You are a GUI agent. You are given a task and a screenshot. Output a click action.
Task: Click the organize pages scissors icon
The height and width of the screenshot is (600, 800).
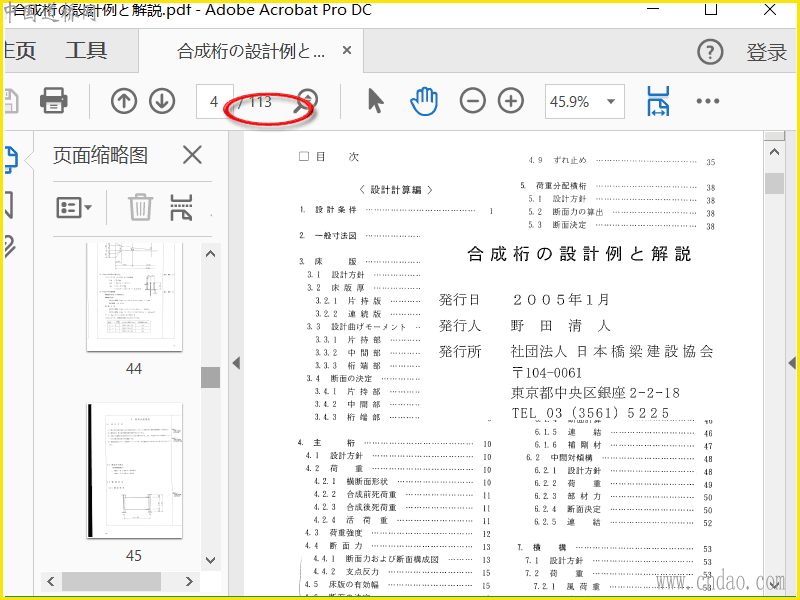181,207
